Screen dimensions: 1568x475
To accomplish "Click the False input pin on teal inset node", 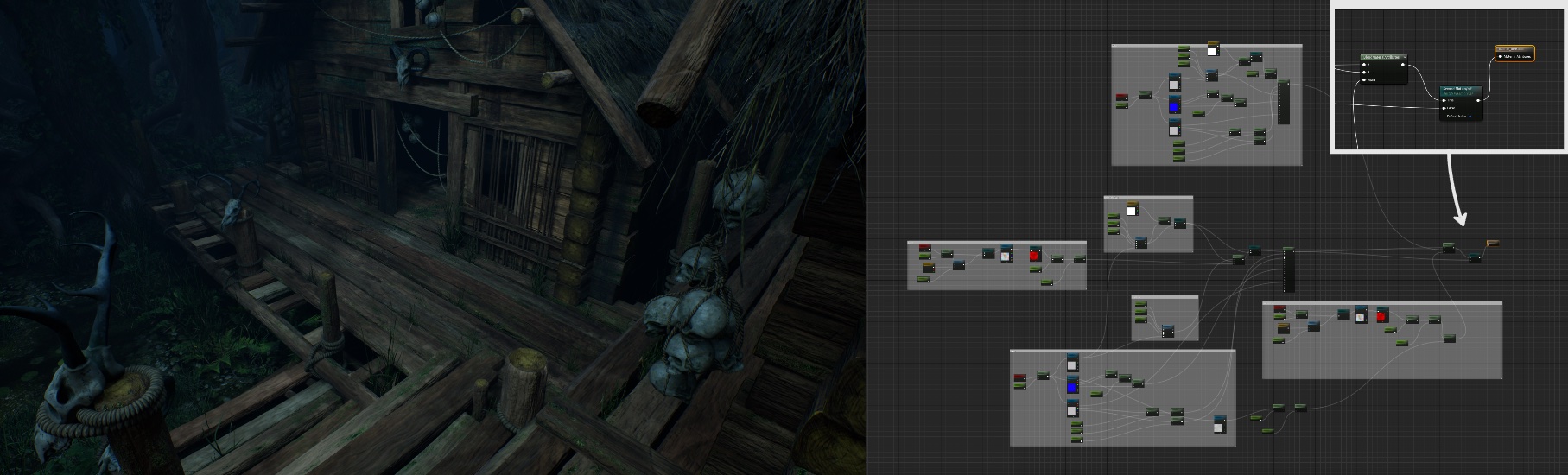I will point(1444,108).
